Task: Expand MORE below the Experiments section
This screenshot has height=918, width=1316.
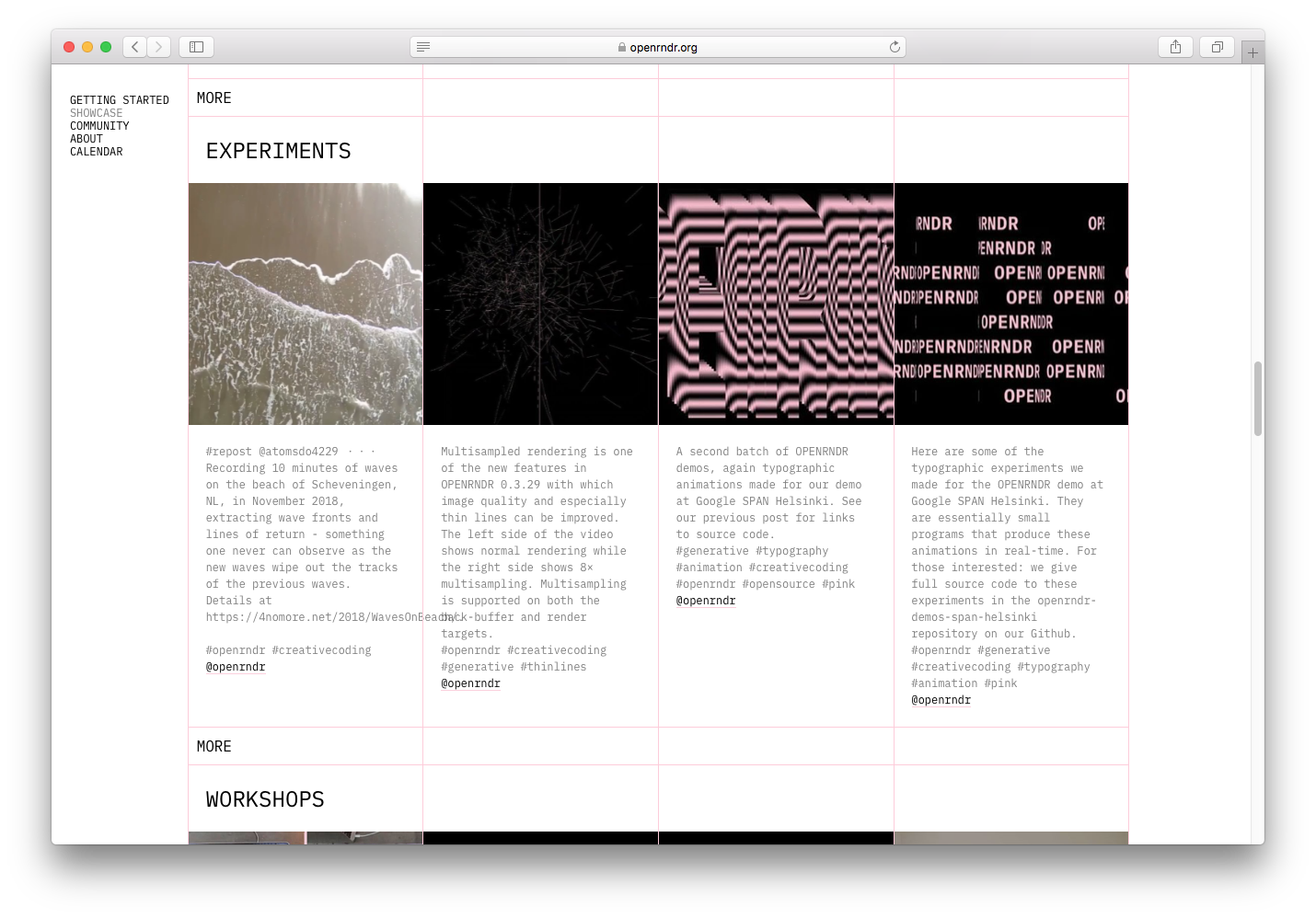Action: (214, 746)
